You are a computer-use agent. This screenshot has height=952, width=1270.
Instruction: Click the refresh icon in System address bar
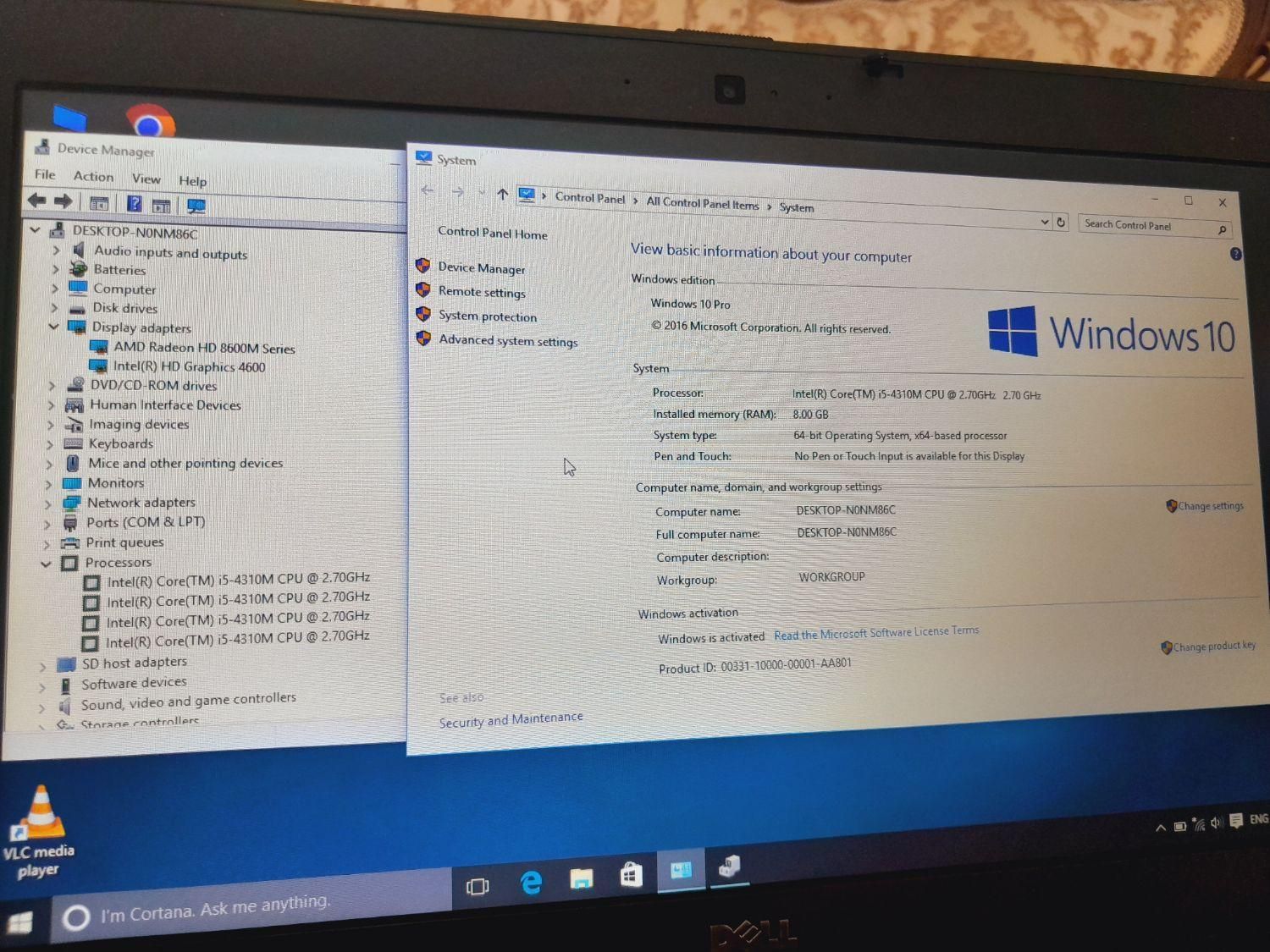coord(1060,222)
